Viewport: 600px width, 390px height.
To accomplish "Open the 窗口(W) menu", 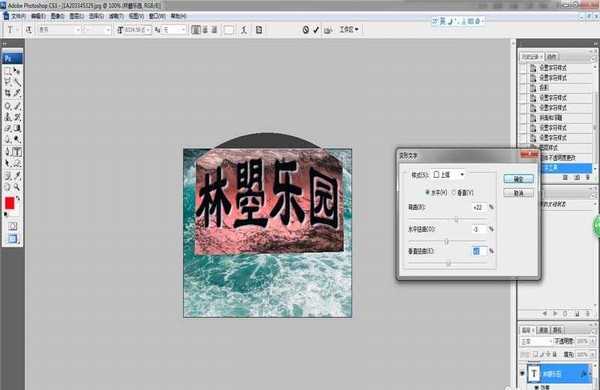I will 157,16.
